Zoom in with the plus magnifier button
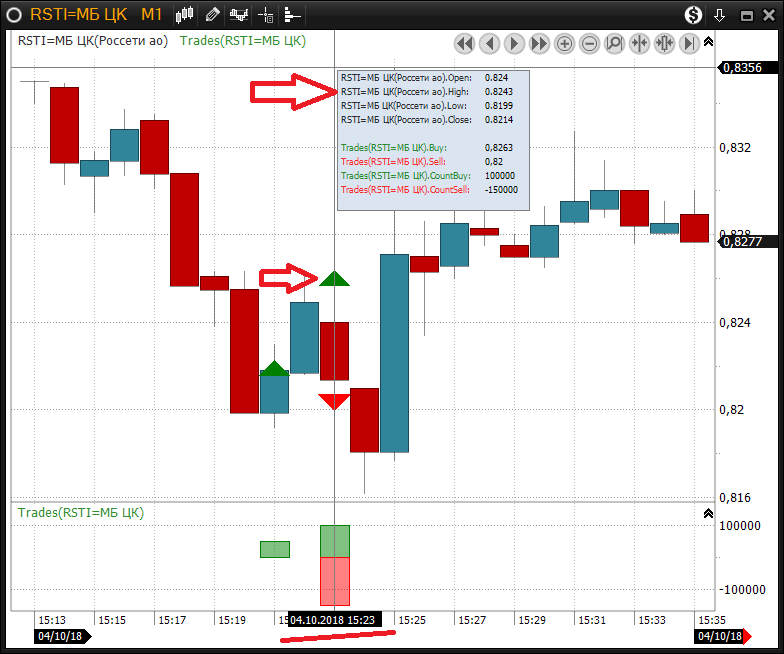The image size is (784, 654). (x=564, y=43)
